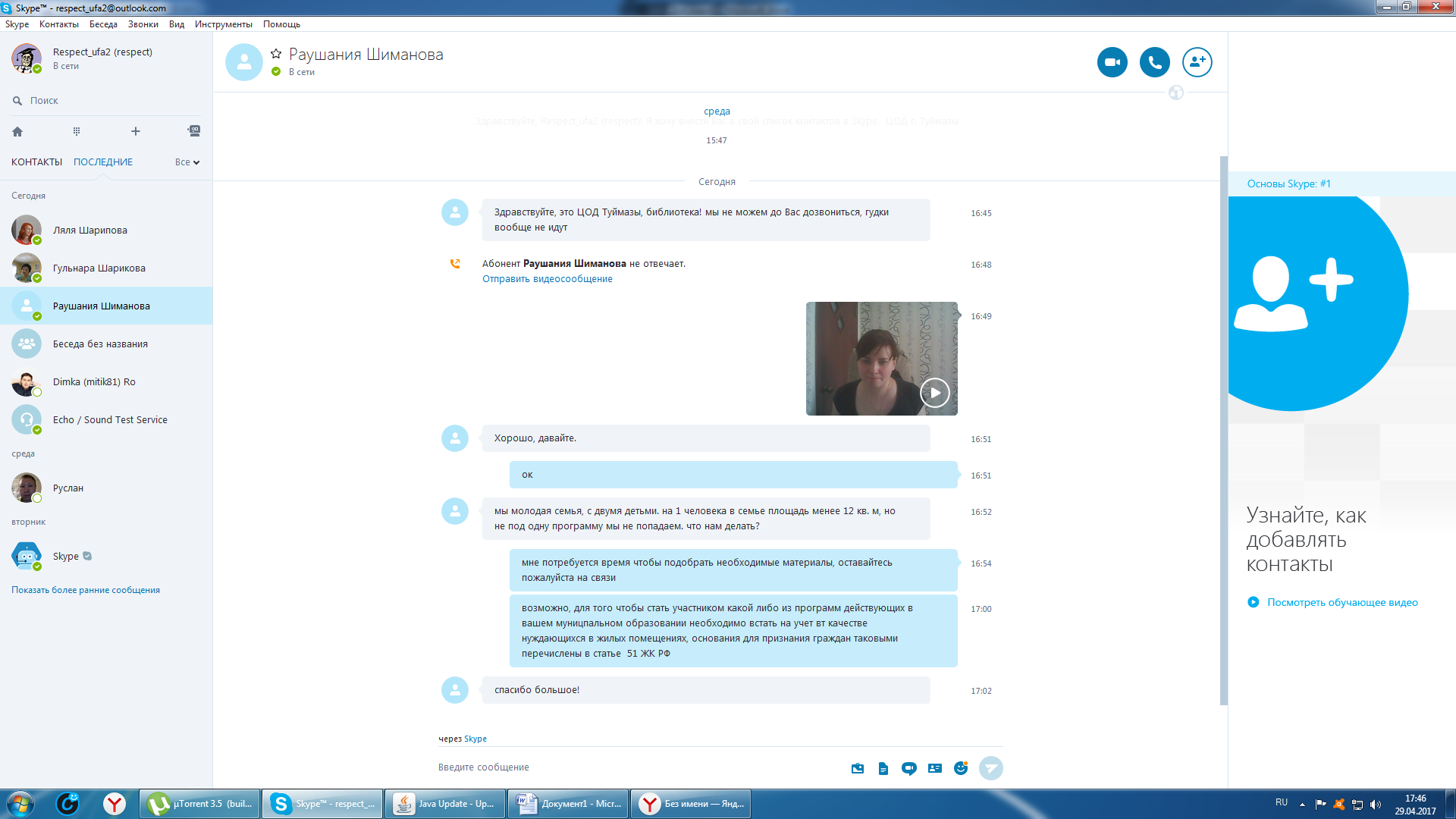Open the 'Все' filter dropdown
The image size is (1456, 819).
pyautogui.click(x=187, y=162)
